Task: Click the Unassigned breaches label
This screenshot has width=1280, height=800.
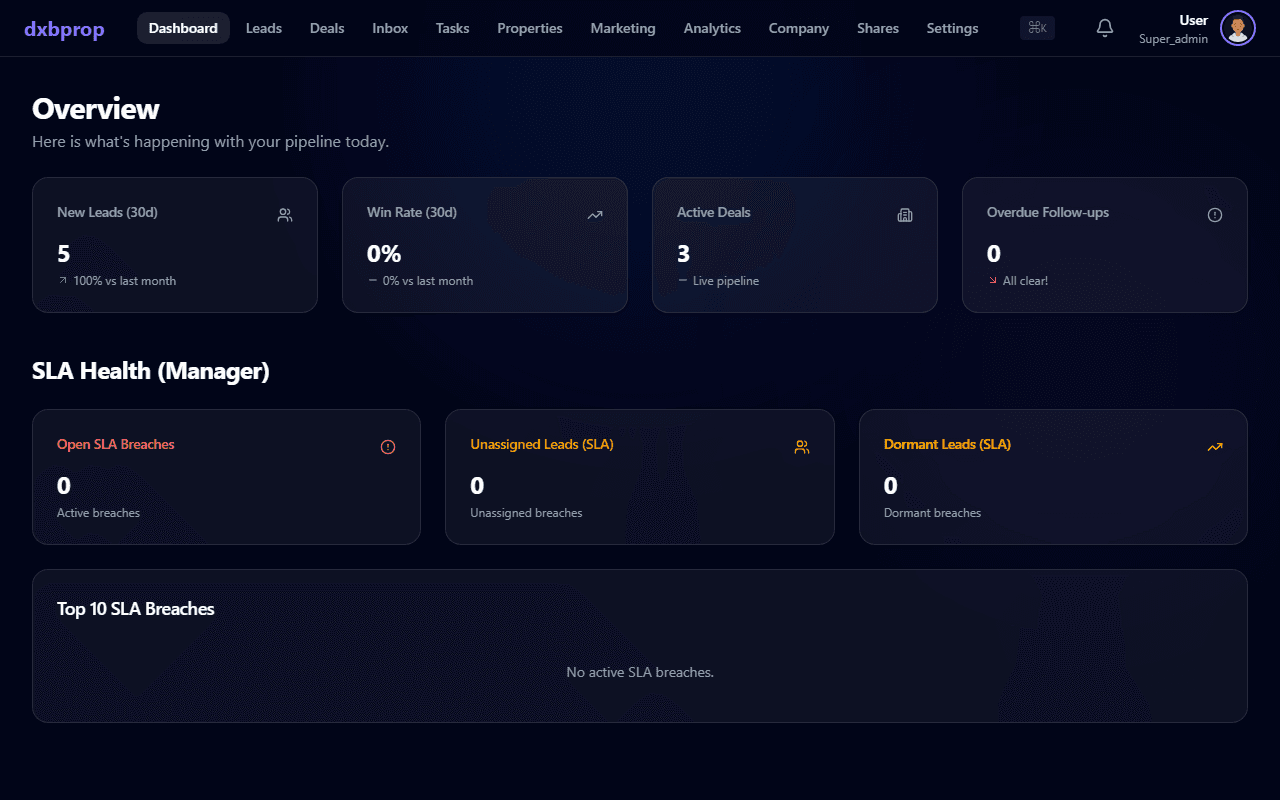Action: [x=526, y=513]
